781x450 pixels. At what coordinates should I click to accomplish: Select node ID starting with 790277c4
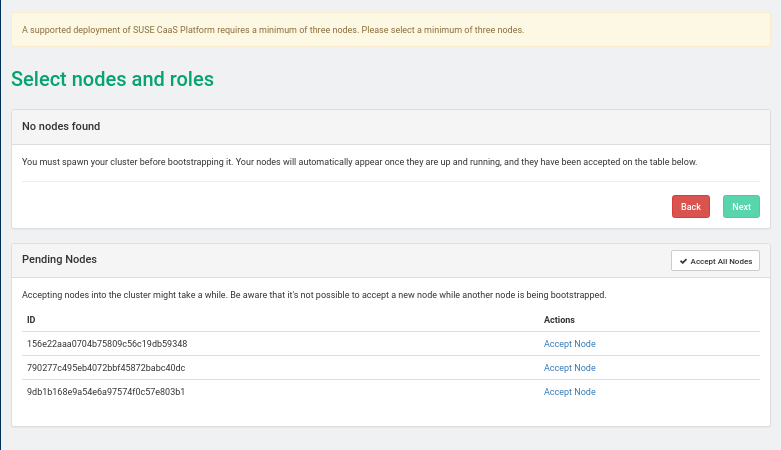coord(106,368)
